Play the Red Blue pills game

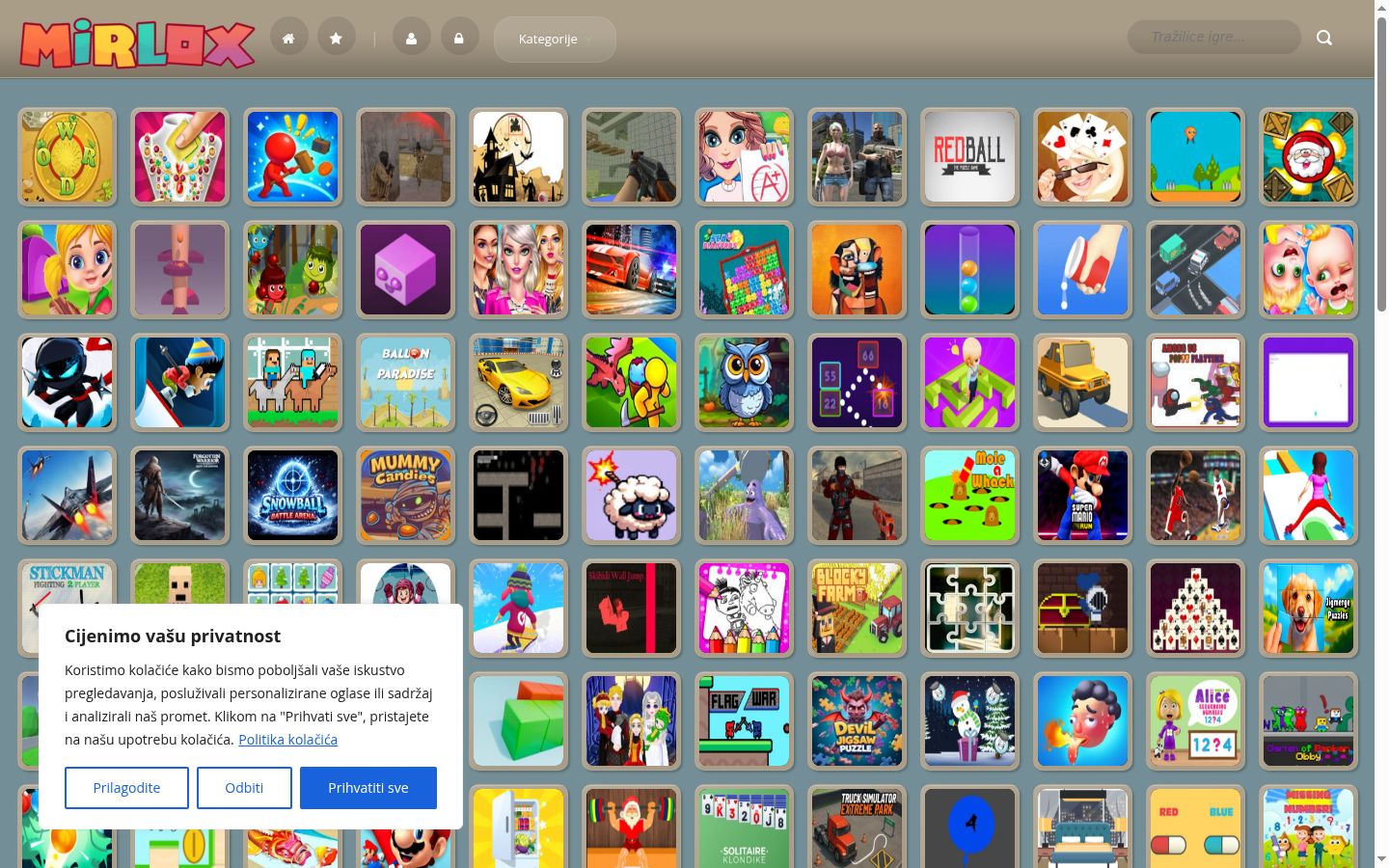(x=1195, y=827)
